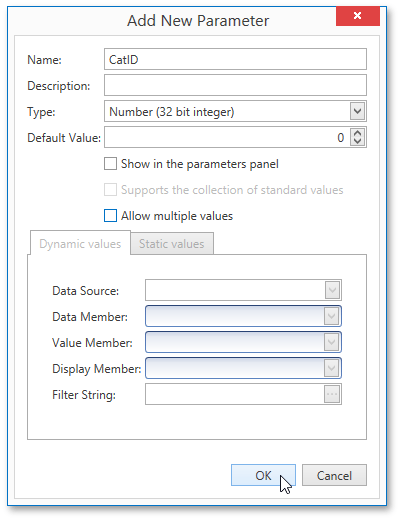
Task: Confirm with the OK button
Action: tap(263, 475)
